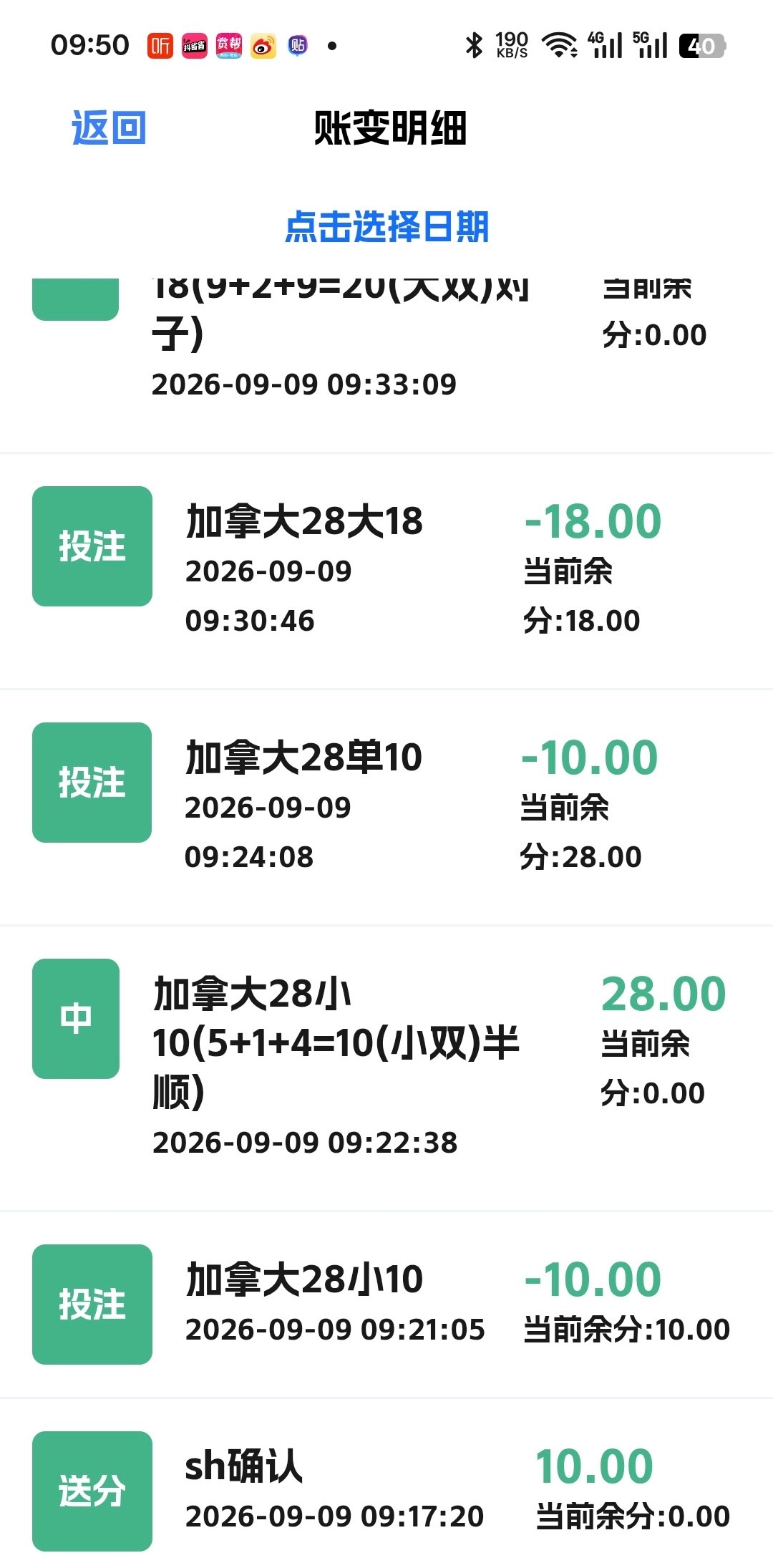The width and height of the screenshot is (773, 1568).
Task: Select the -18.00 amount entry
Action: point(593,521)
